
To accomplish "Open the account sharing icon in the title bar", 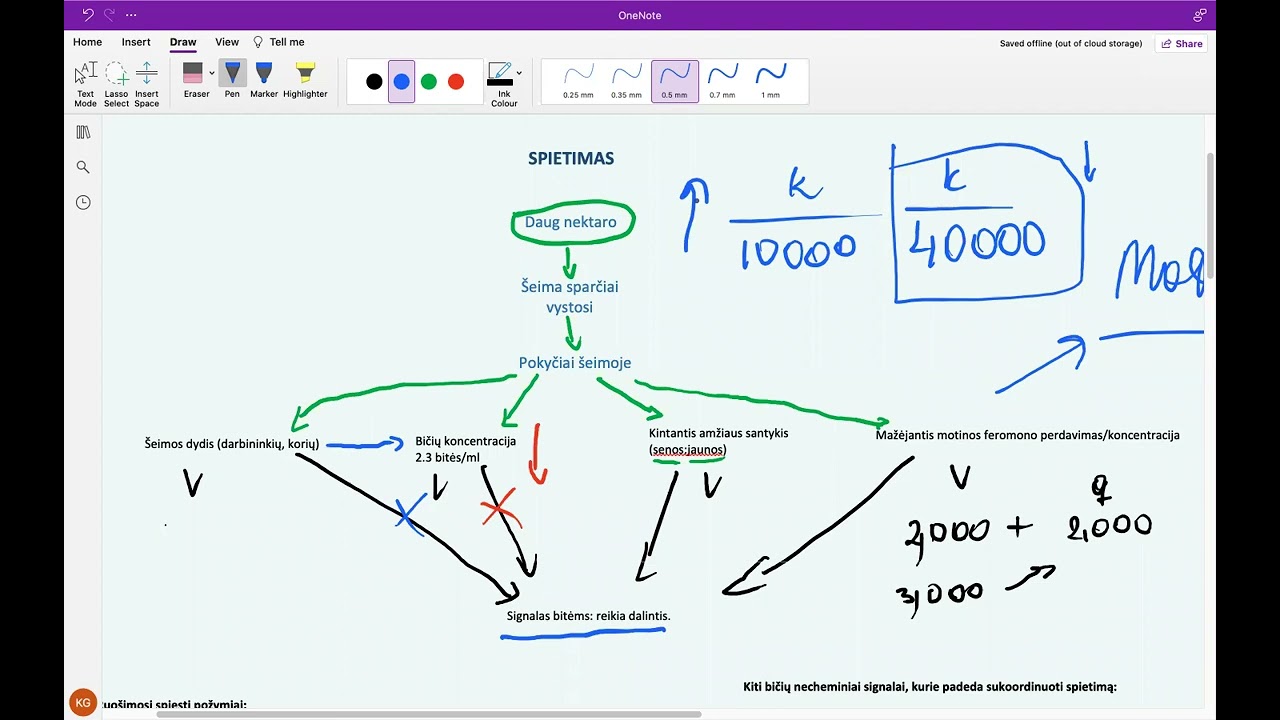I will [1199, 15].
